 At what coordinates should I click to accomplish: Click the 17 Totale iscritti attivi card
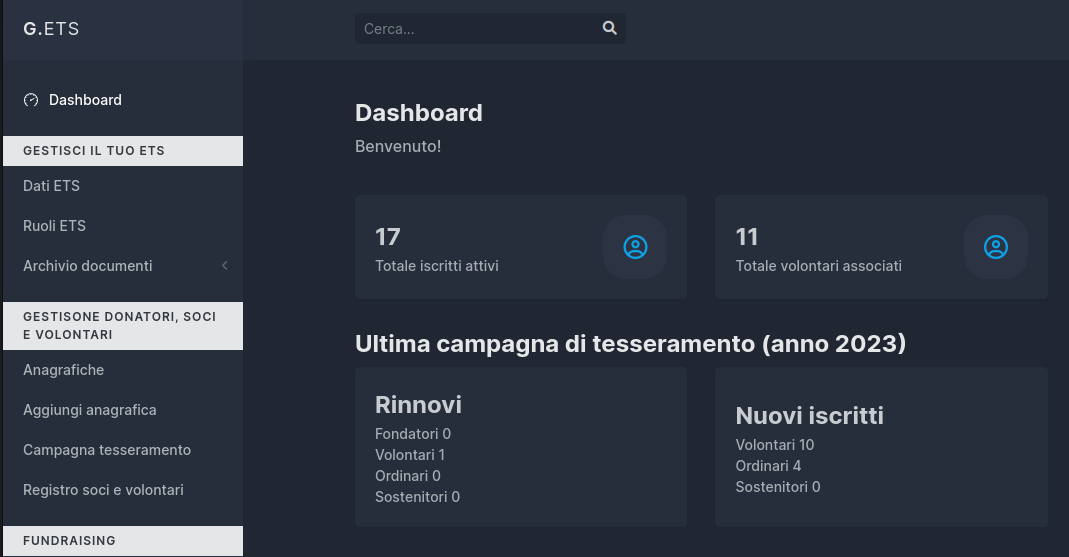(x=521, y=247)
